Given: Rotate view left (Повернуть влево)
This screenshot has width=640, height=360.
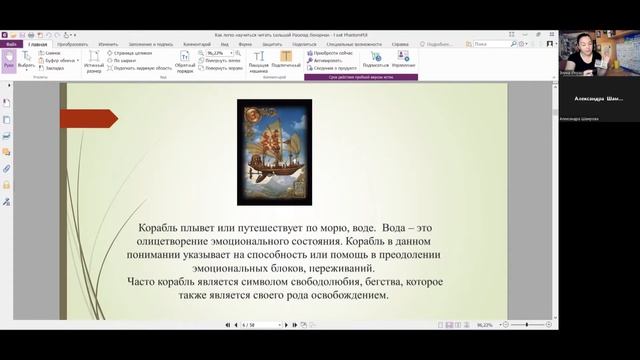Looking at the screenshot, I should point(219,60).
